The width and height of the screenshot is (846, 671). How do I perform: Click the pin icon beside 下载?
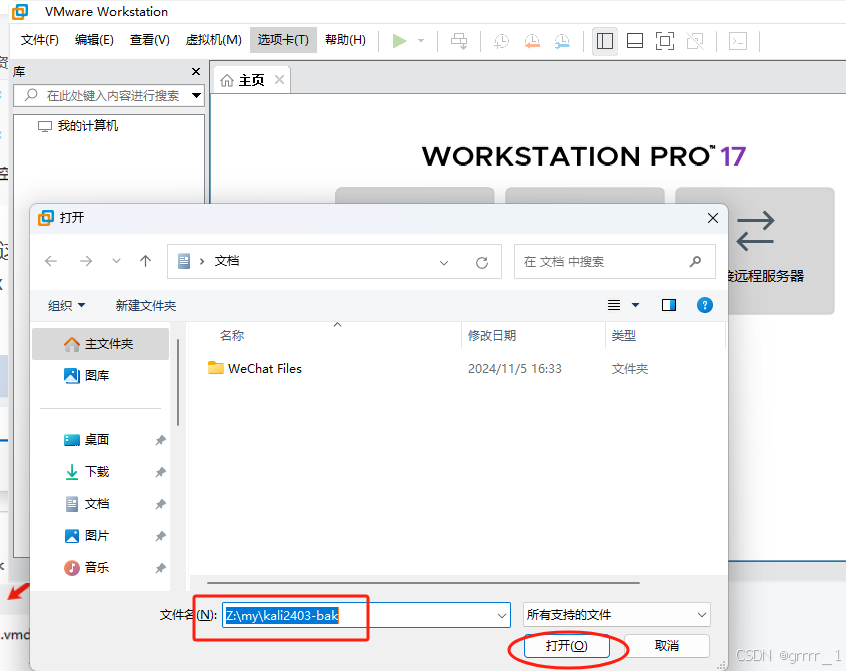tap(160, 472)
